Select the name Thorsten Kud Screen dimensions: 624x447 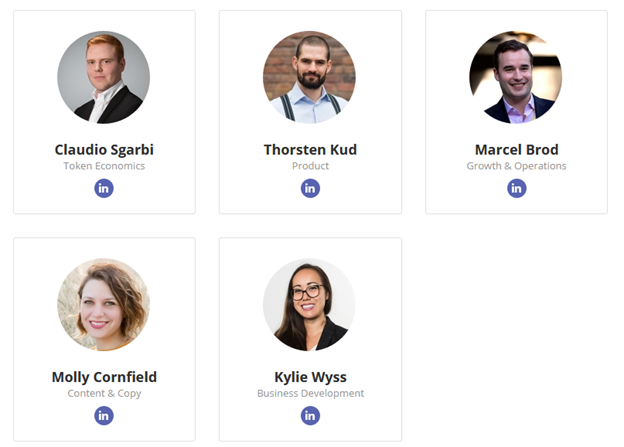[x=310, y=150]
